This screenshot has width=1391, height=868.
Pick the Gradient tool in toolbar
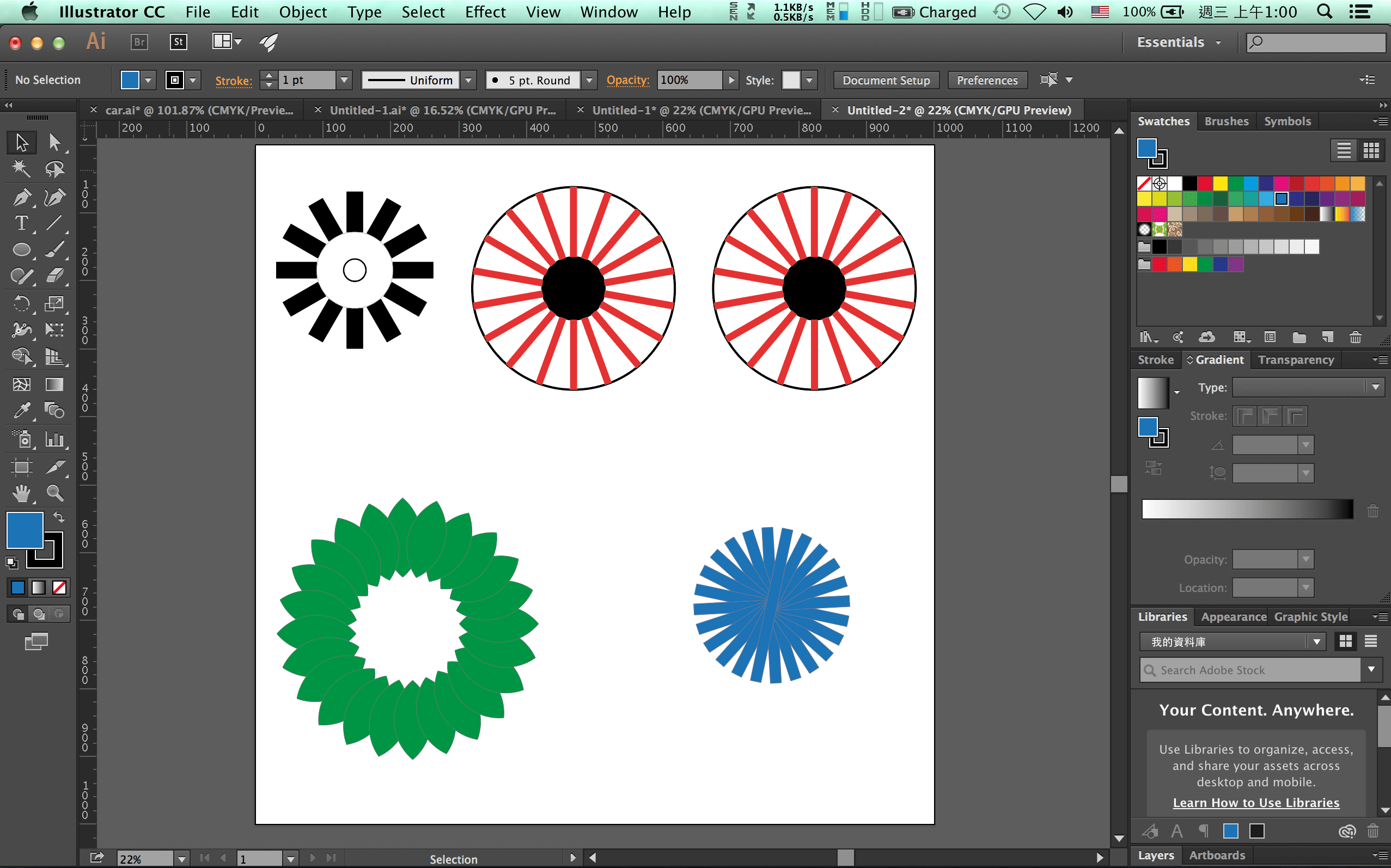pos(54,384)
